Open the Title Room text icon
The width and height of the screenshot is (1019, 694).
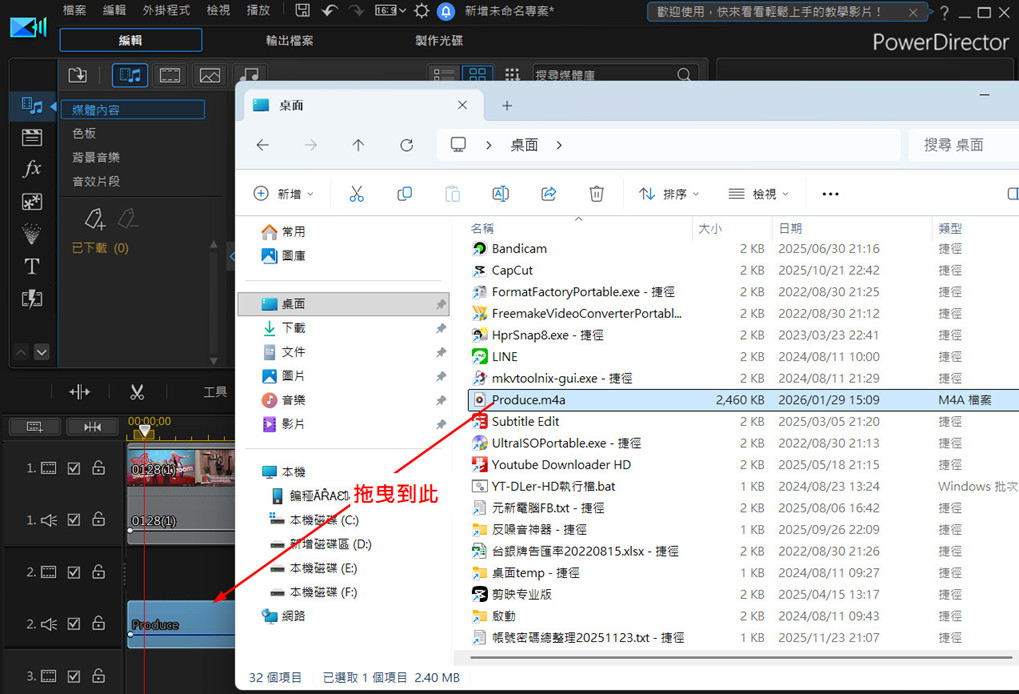point(32,266)
